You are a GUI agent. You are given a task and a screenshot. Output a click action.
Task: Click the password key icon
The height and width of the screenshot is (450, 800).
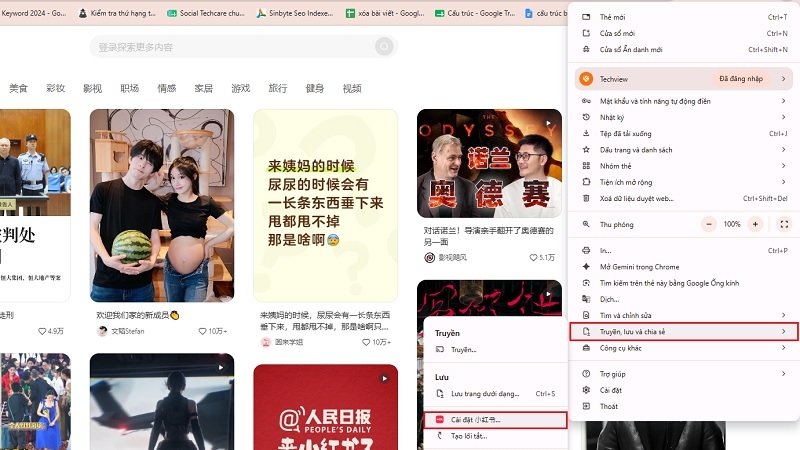point(586,101)
